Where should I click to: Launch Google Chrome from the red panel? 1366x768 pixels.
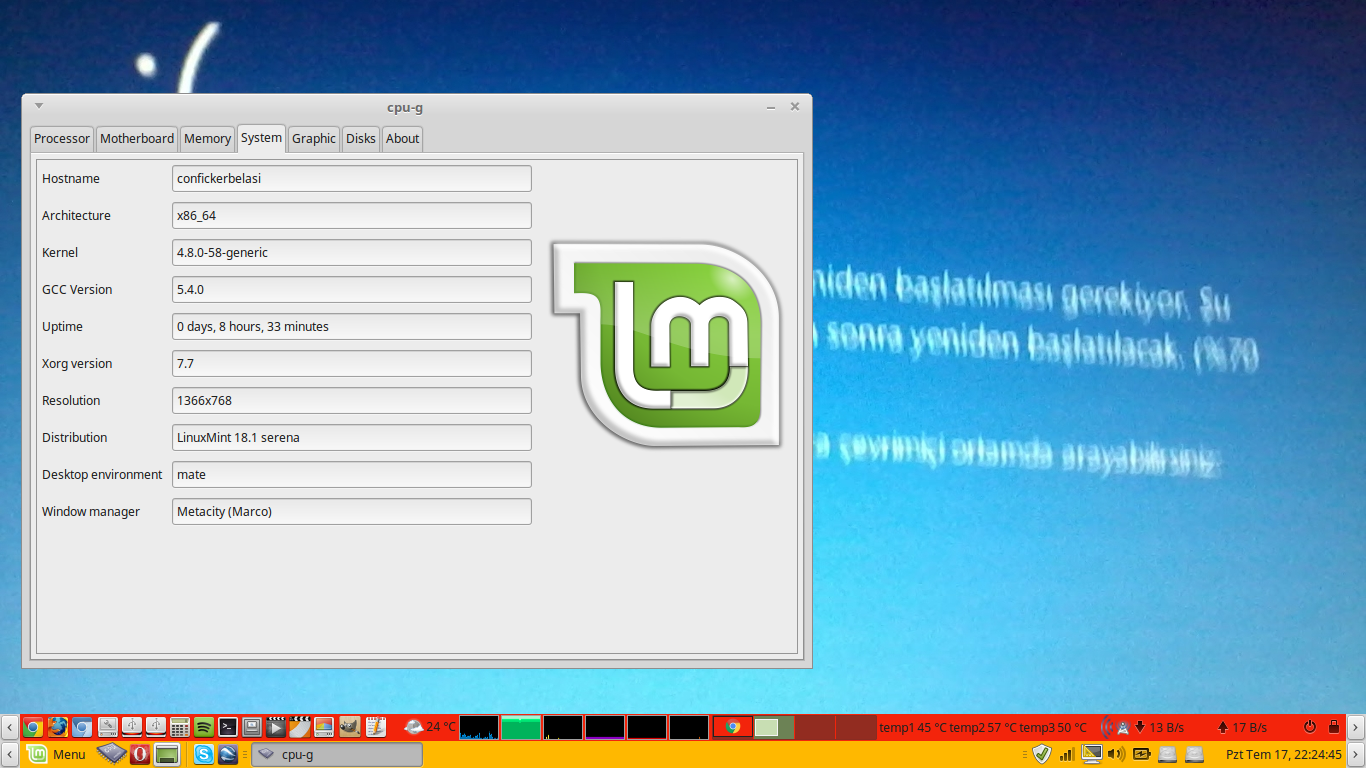33,727
